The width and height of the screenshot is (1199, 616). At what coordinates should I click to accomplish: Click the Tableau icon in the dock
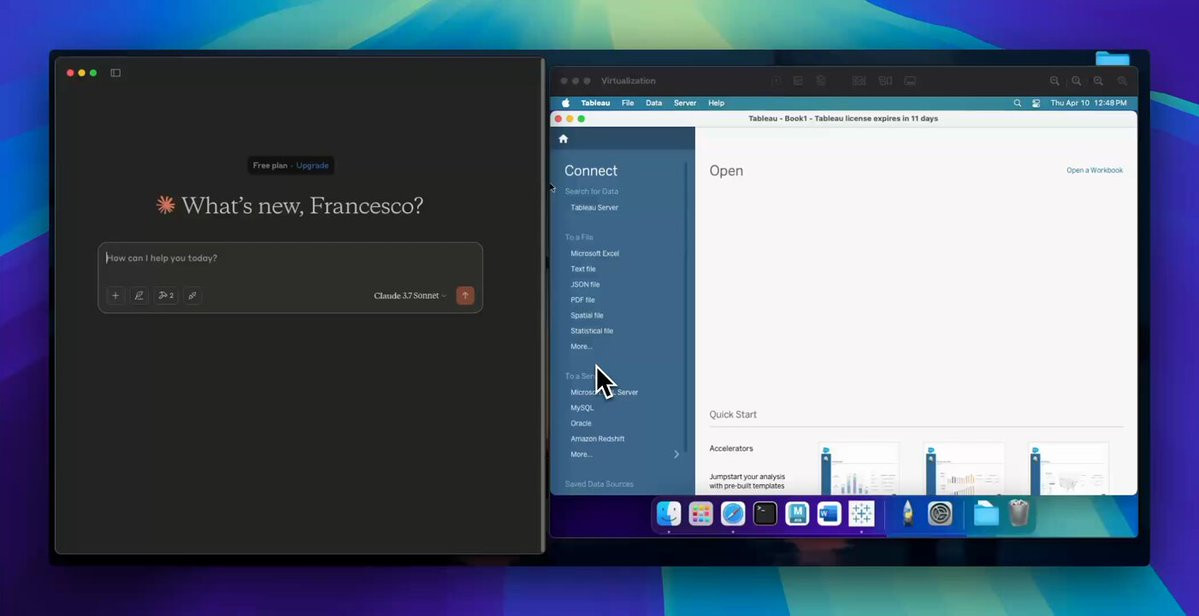(862, 514)
